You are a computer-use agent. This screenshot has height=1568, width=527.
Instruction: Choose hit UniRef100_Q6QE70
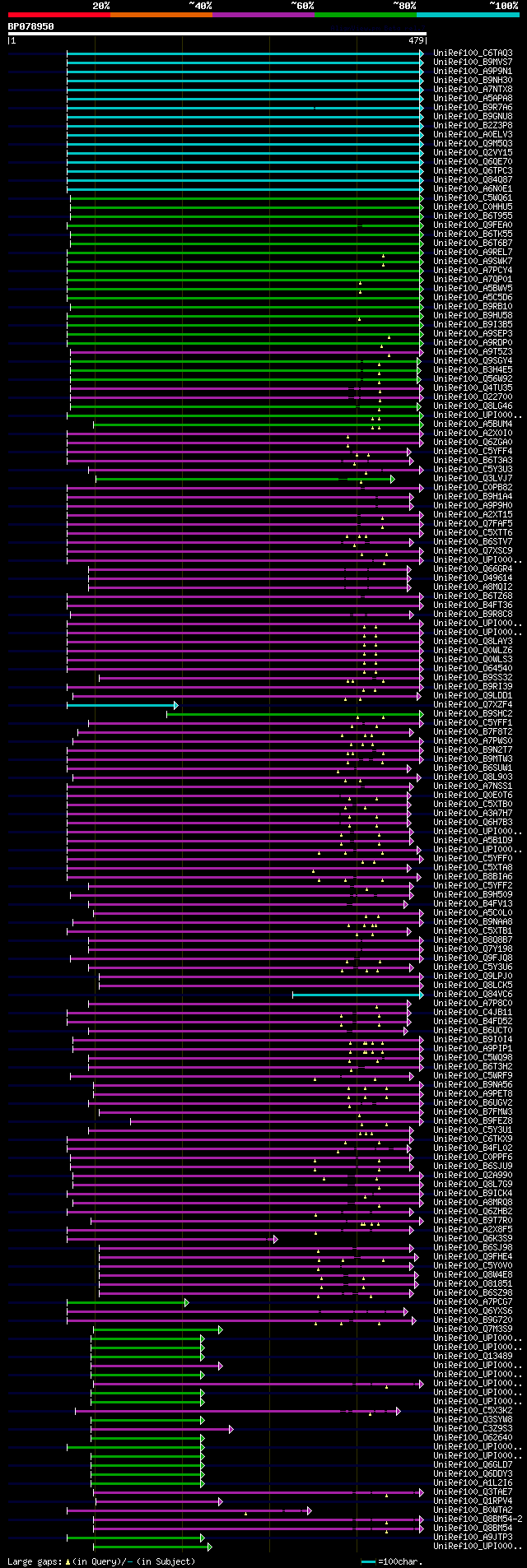tap(473, 162)
